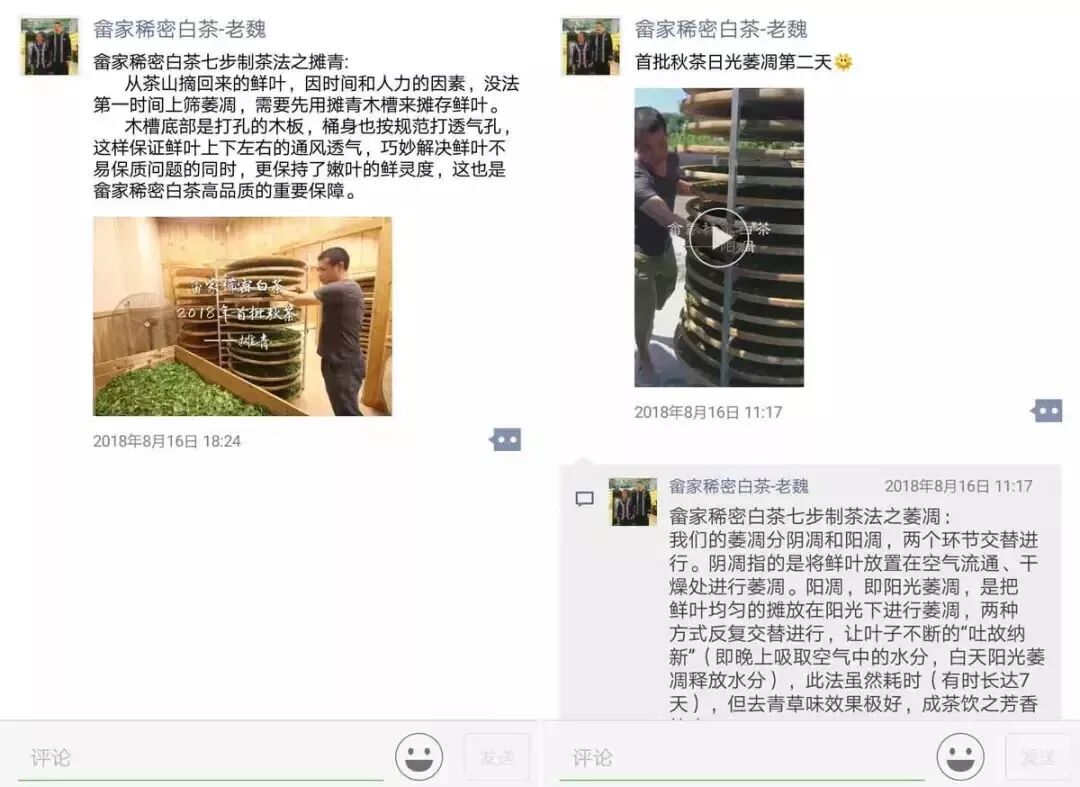Focus the right 评论 input field
The image size is (1080, 787).
pos(742,757)
